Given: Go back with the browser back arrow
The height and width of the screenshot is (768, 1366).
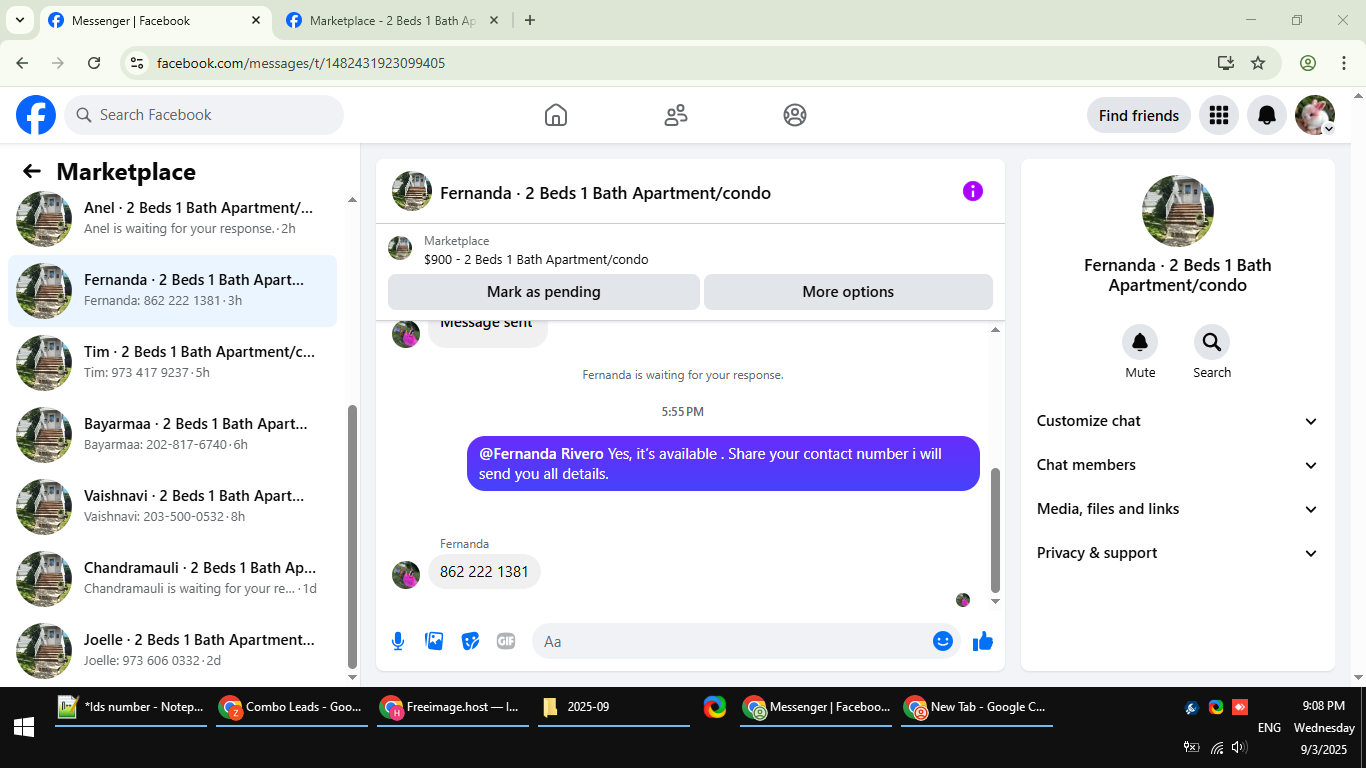Looking at the screenshot, I should coord(22,63).
